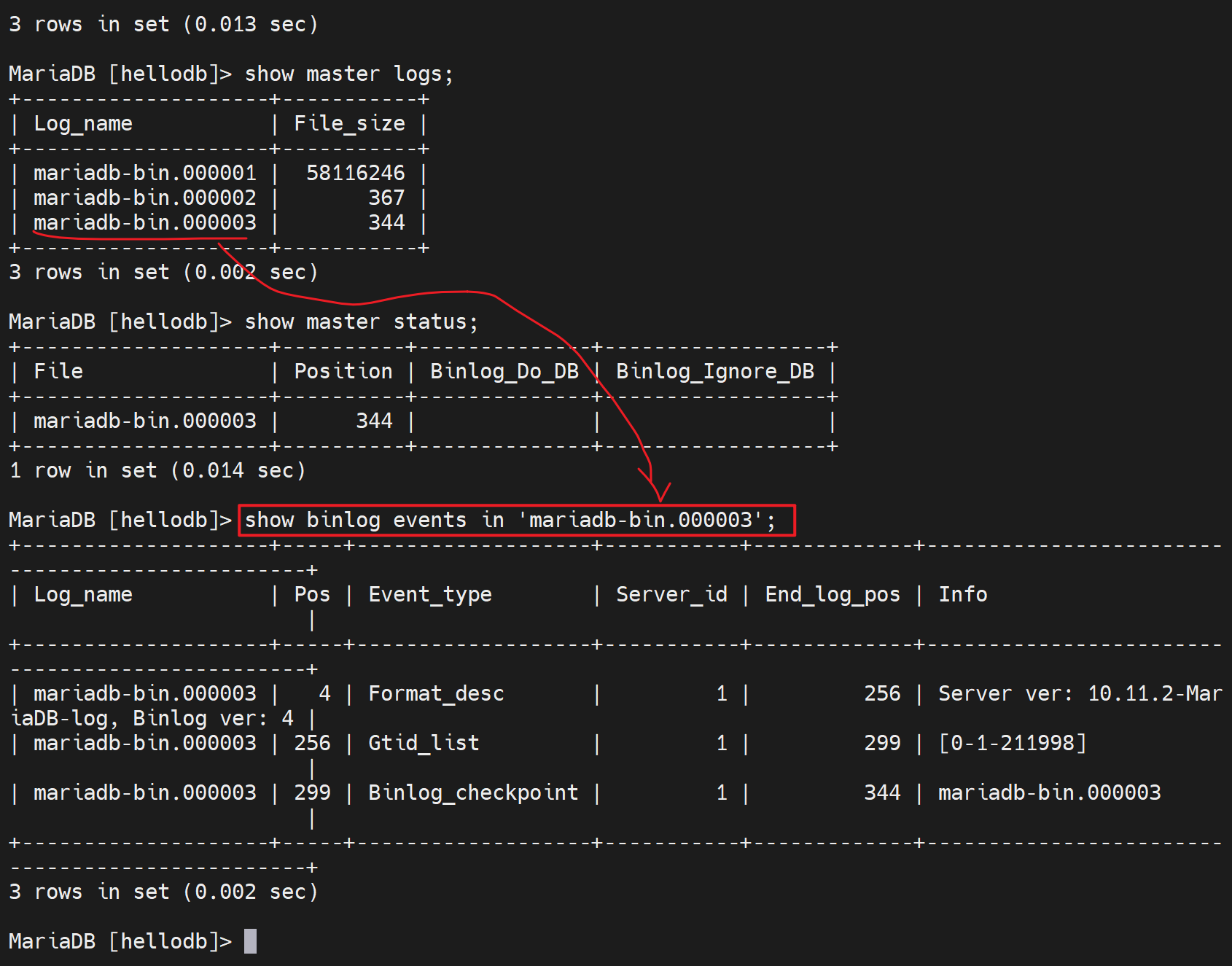The width and height of the screenshot is (1232, 966).
Task: Click the Gtid_list event type
Action: click(x=424, y=744)
